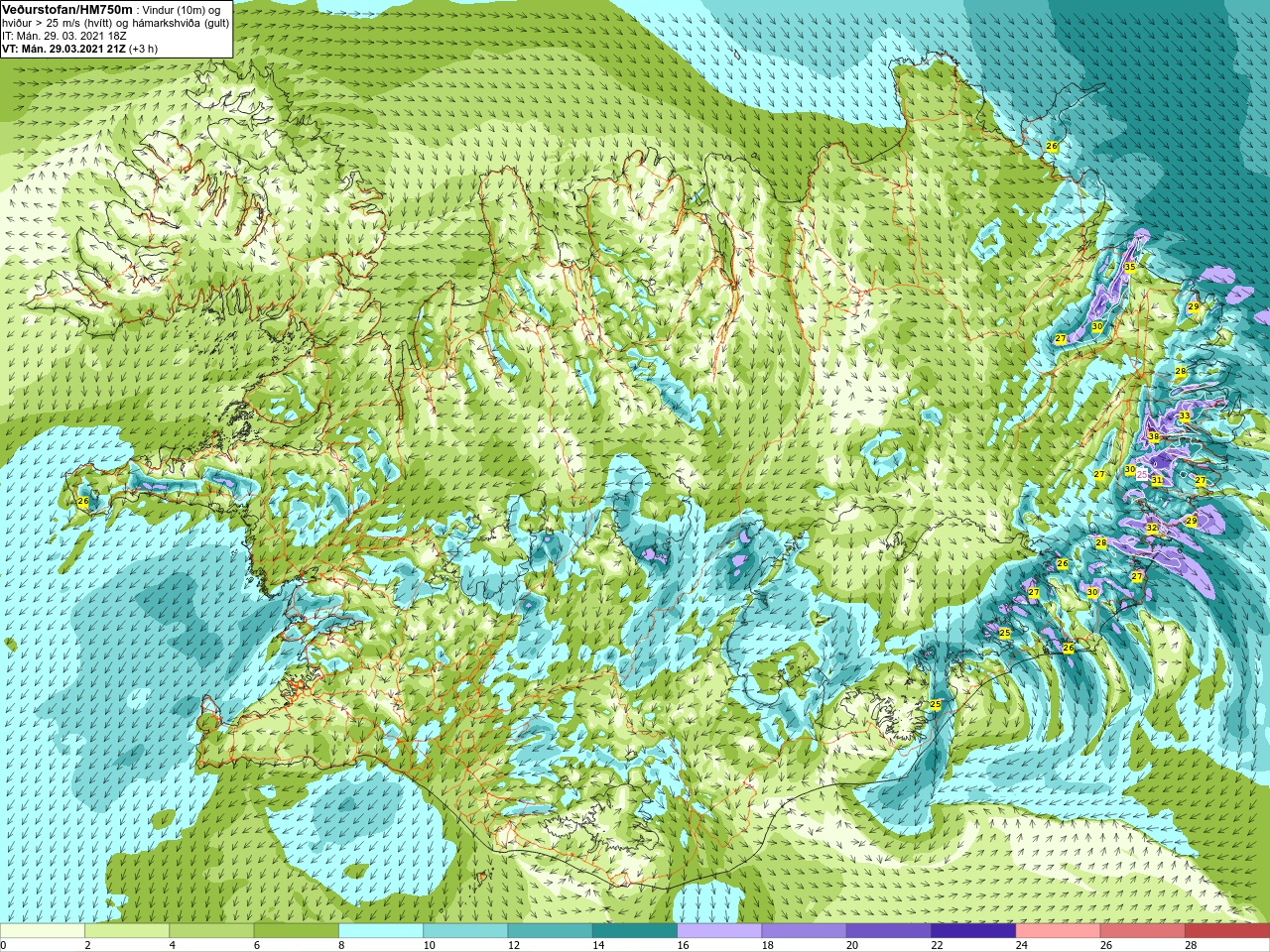Click the scale label '10' on legend
Screen dimensions: 1270x952
[429, 945]
